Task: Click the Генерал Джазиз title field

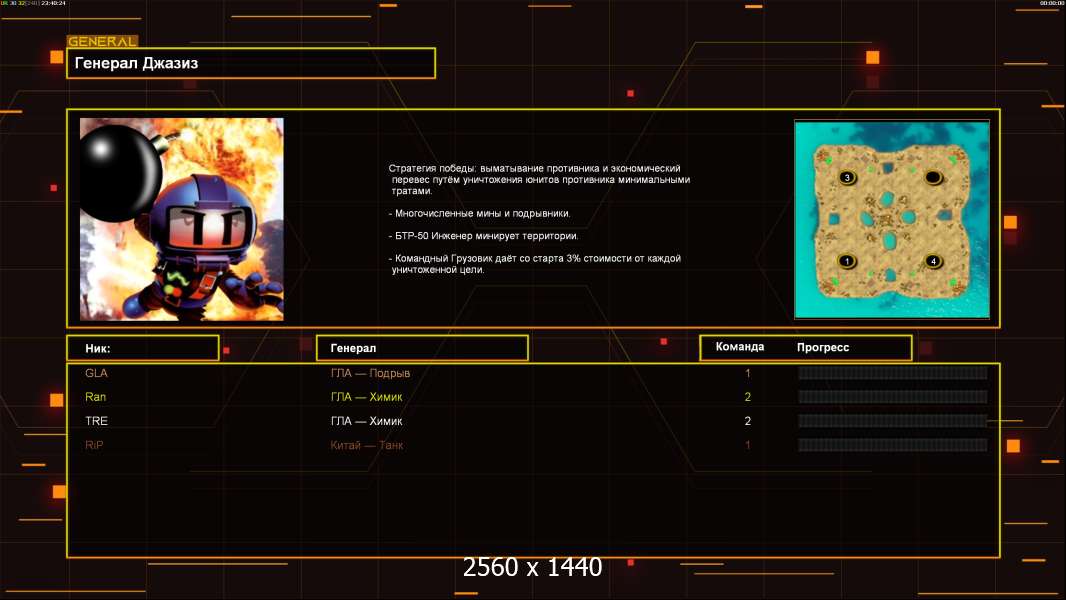Action: coord(250,63)
